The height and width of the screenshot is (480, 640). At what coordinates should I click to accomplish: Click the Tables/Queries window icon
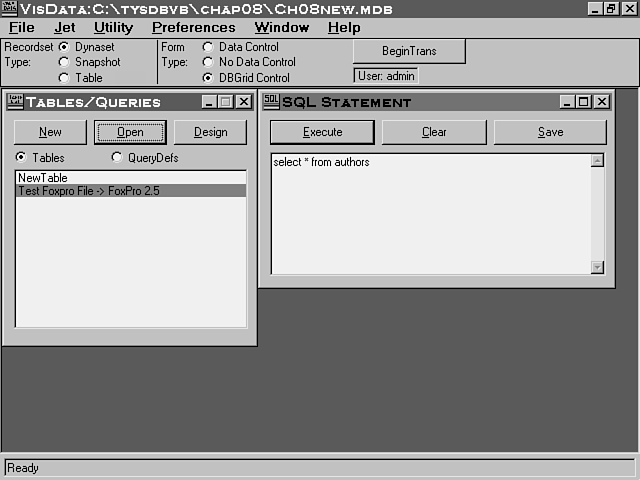pyautogui.click(x=14, y=102)
